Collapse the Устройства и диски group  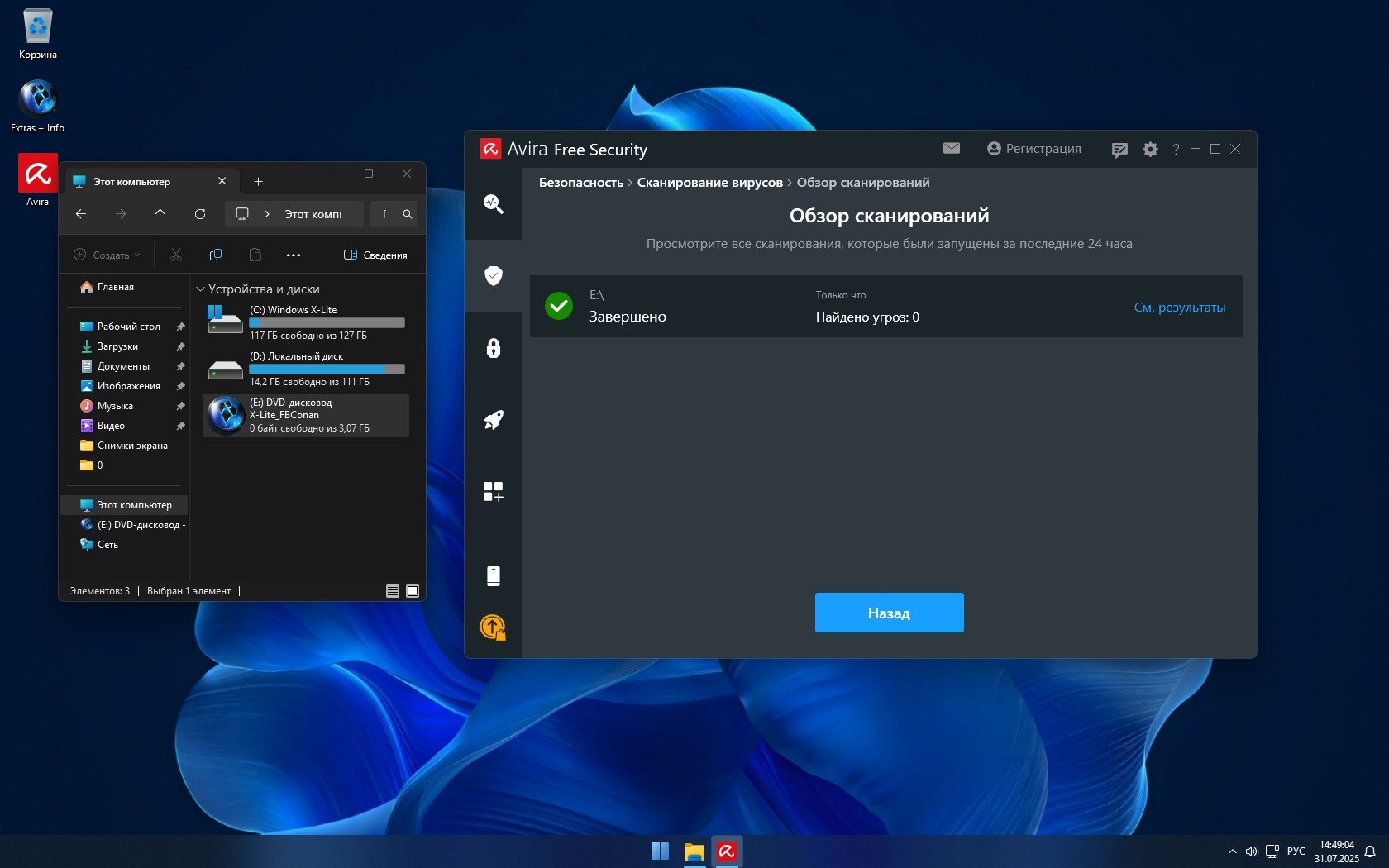click(x=200, y=289)
